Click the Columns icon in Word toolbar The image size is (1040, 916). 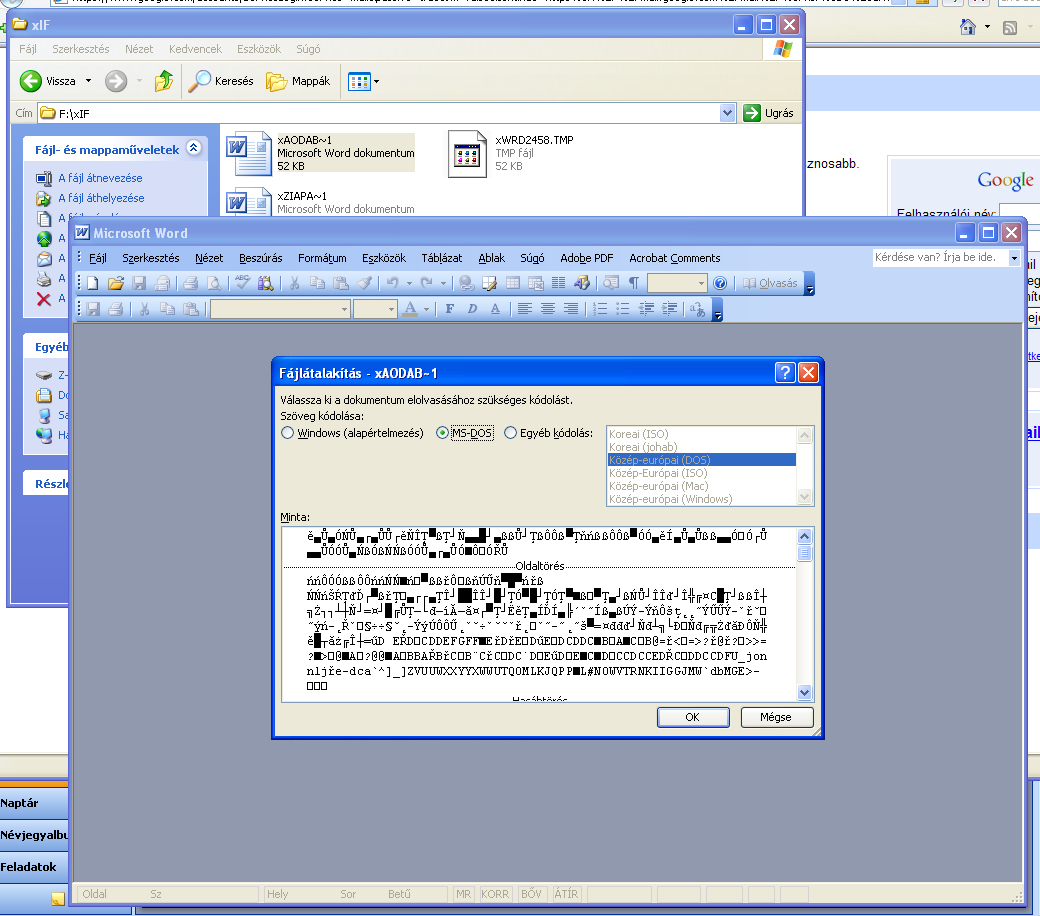pos(558,283)
